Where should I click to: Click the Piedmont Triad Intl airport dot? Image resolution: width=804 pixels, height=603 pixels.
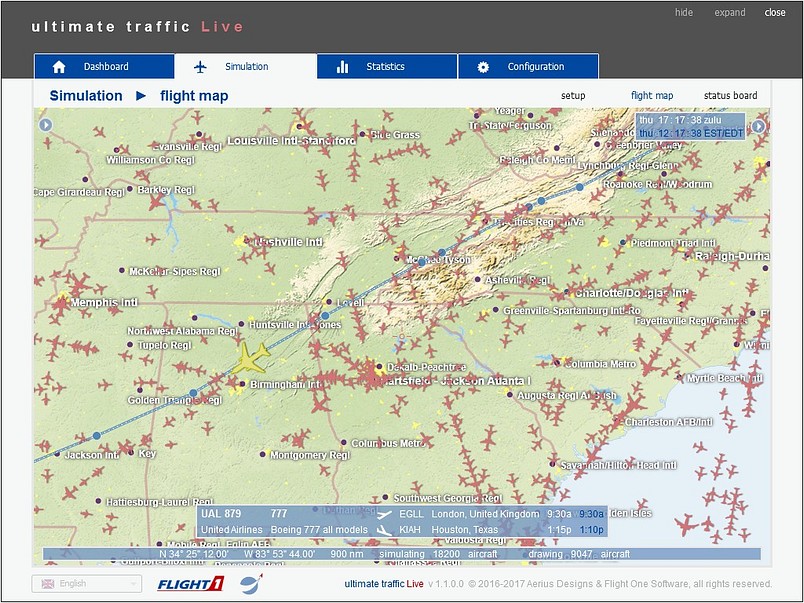(623, 242)
